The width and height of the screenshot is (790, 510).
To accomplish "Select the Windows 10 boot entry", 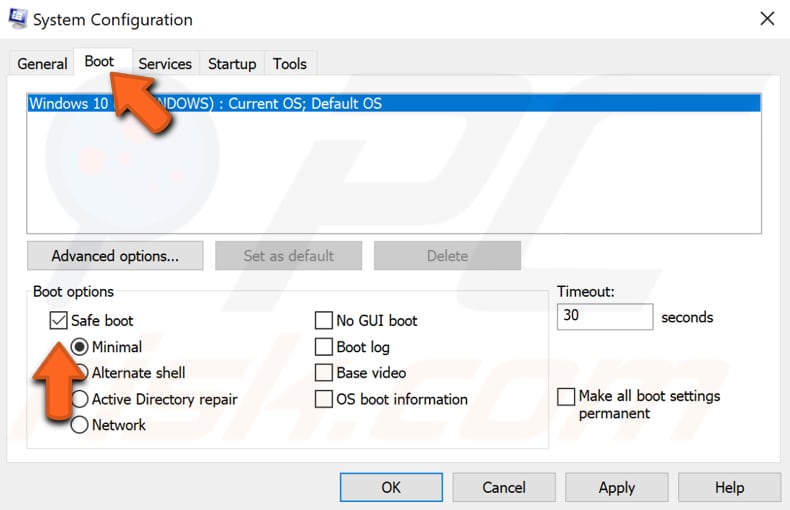I will tap(394, 103).
